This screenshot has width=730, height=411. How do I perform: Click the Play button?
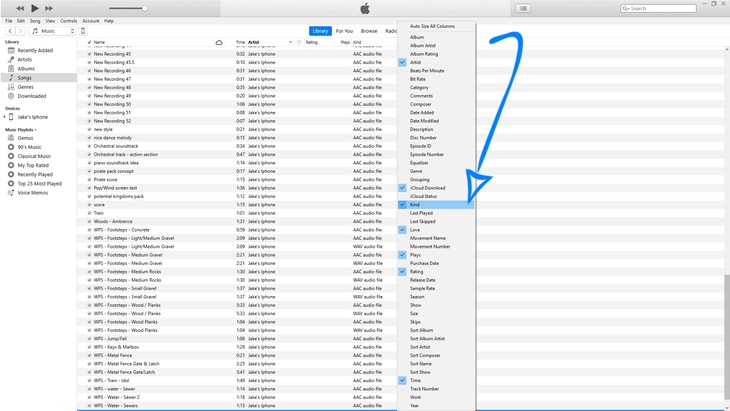coord(35,8)
